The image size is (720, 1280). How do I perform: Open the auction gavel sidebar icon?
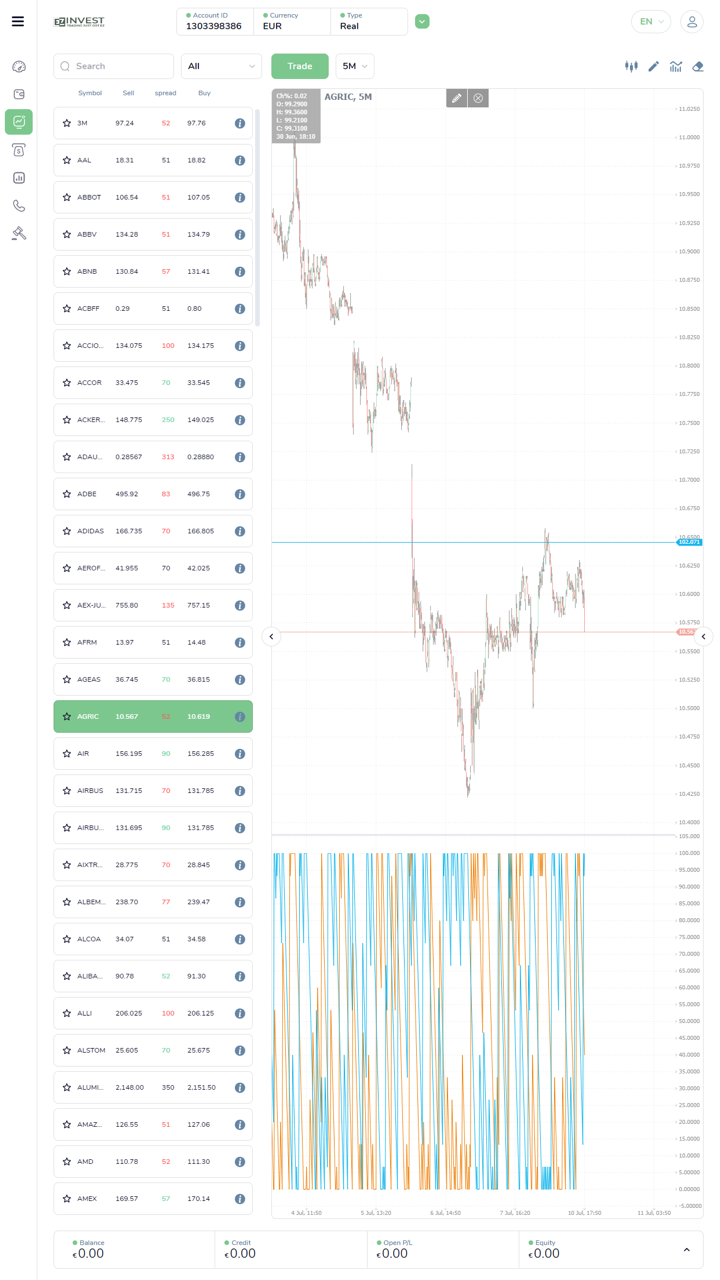(18, 233)
